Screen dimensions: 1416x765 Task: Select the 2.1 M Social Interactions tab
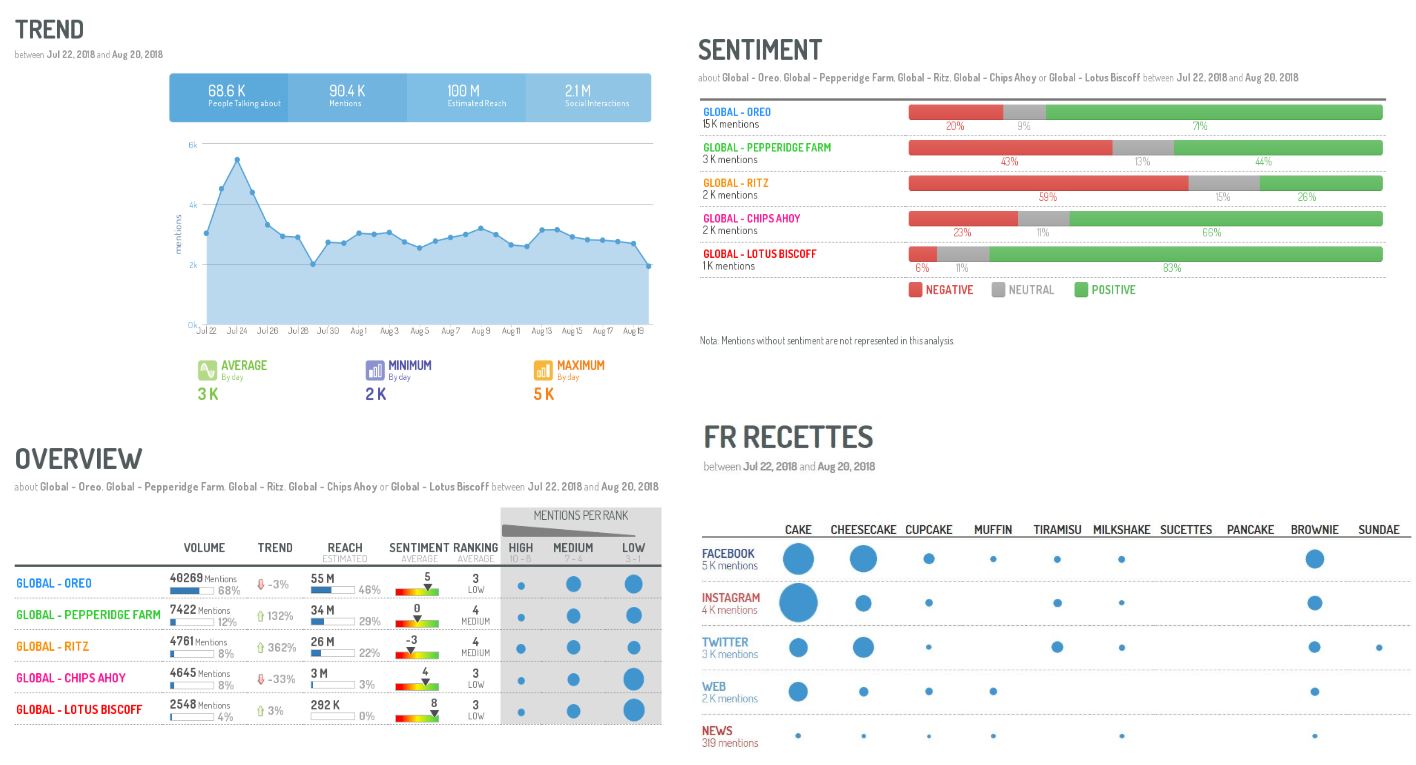point(588,97)
